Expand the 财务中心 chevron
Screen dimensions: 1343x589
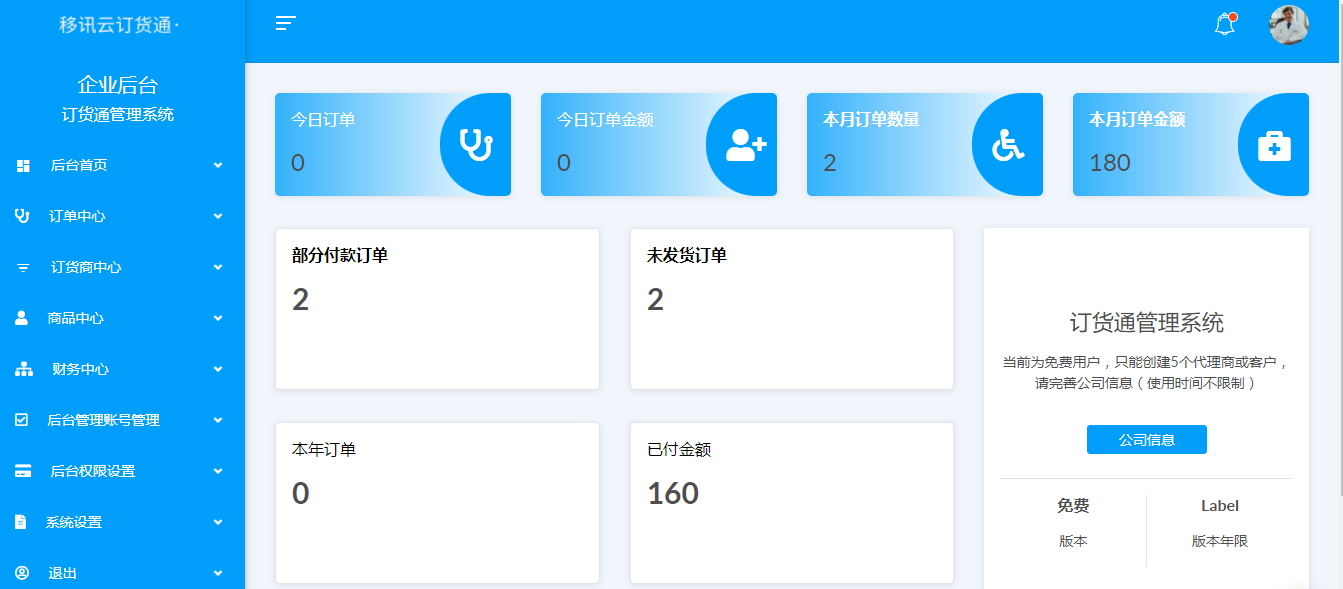coord(218,369)
